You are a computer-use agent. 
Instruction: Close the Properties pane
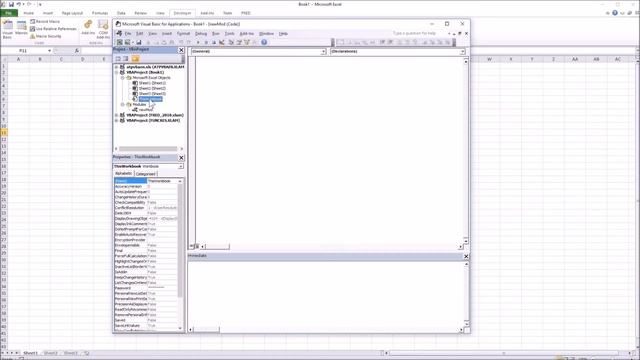[x=181, y=158]
